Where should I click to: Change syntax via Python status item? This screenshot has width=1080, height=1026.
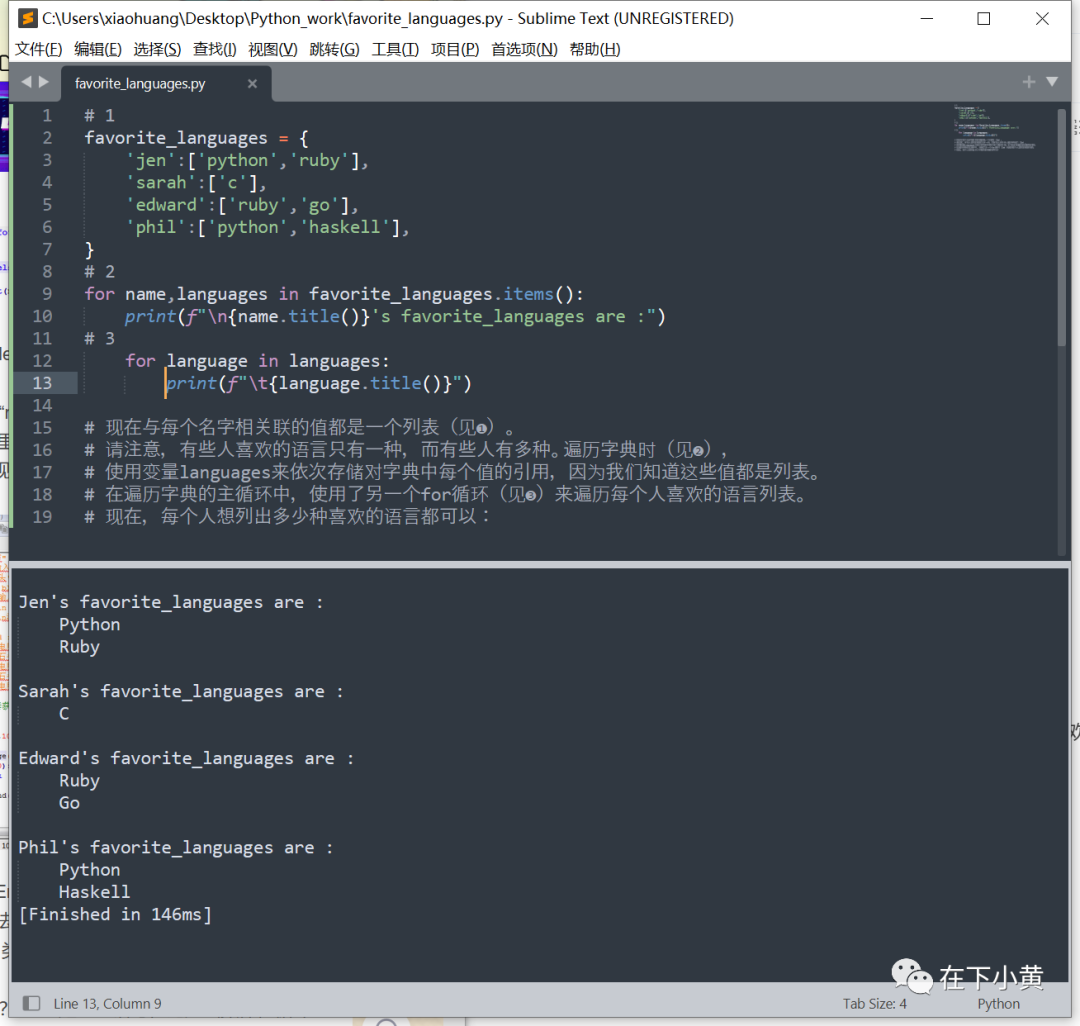tap(998, 1004)
